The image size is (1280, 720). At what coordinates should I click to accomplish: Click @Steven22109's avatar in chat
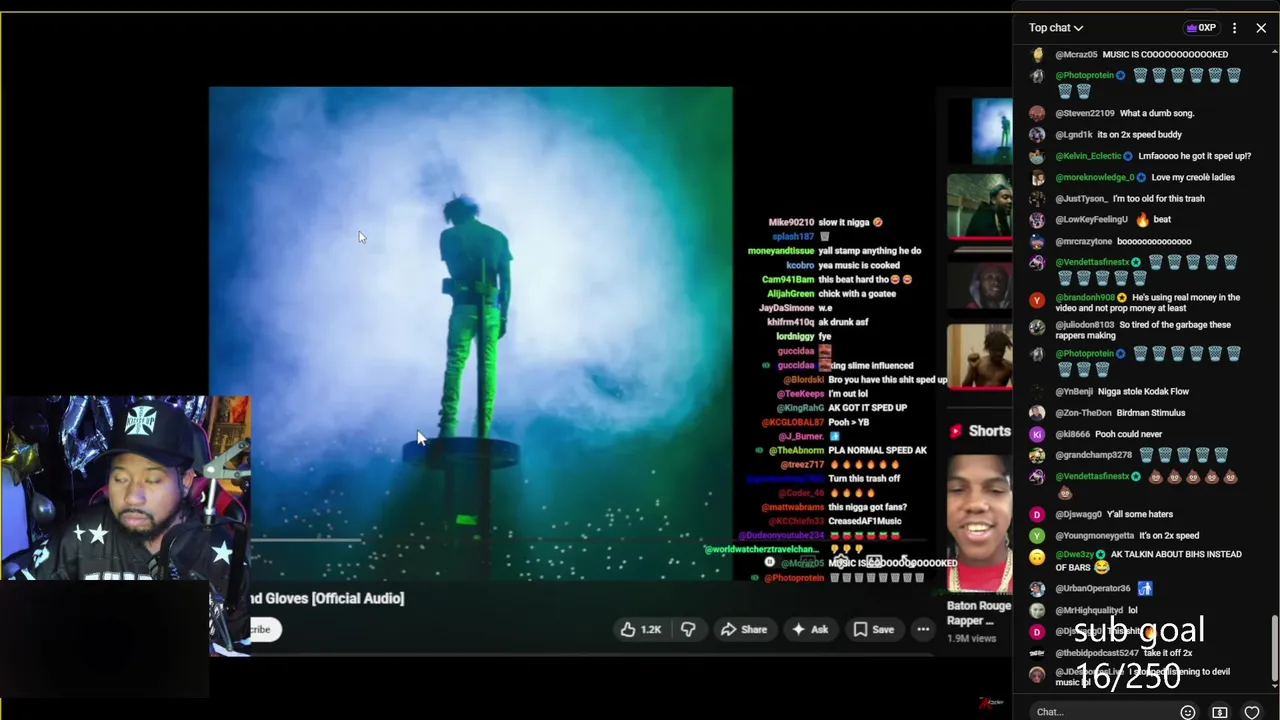(1037, 113)
